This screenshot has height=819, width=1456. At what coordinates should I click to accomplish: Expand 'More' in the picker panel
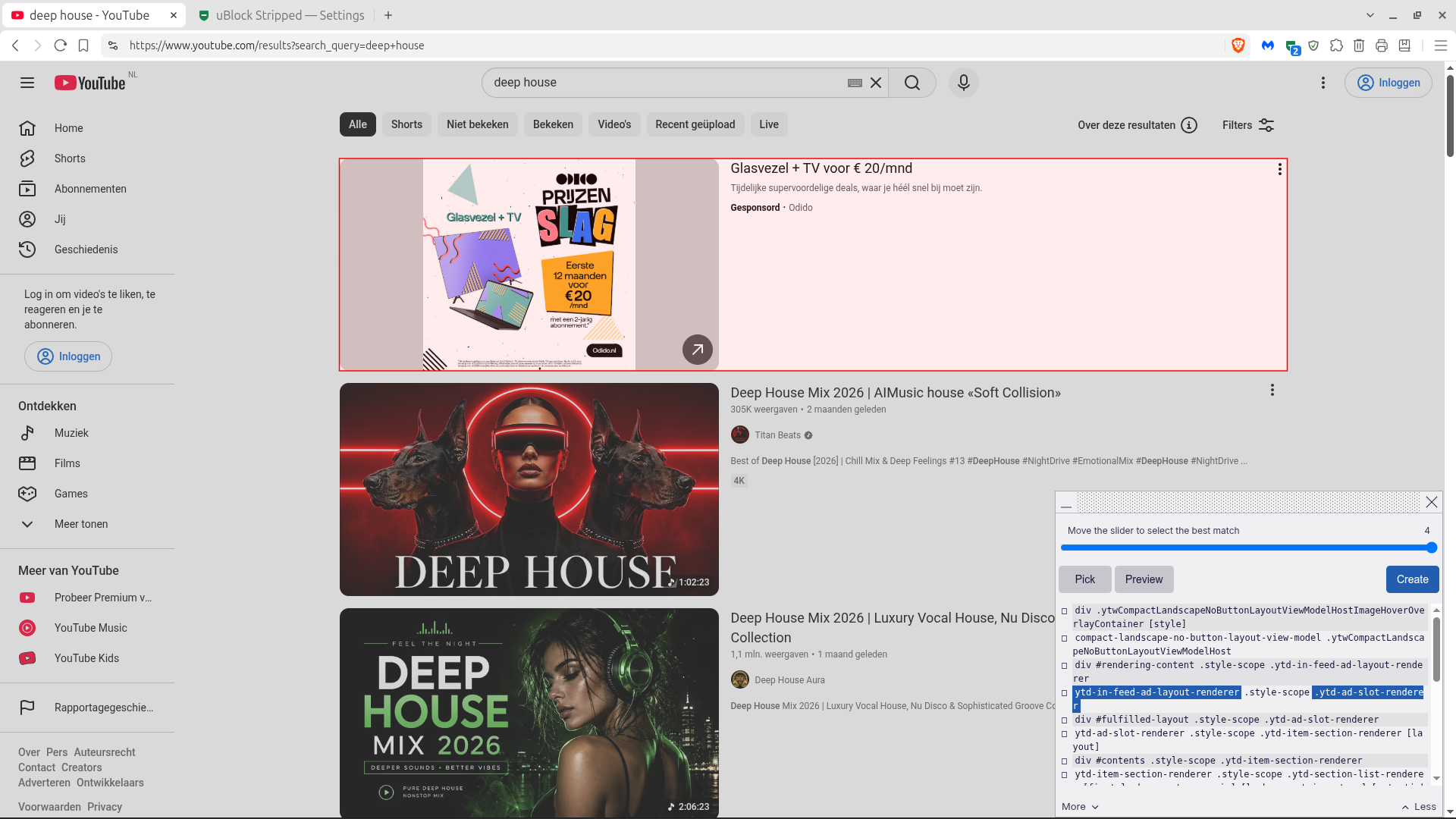tap(1080, 807)
